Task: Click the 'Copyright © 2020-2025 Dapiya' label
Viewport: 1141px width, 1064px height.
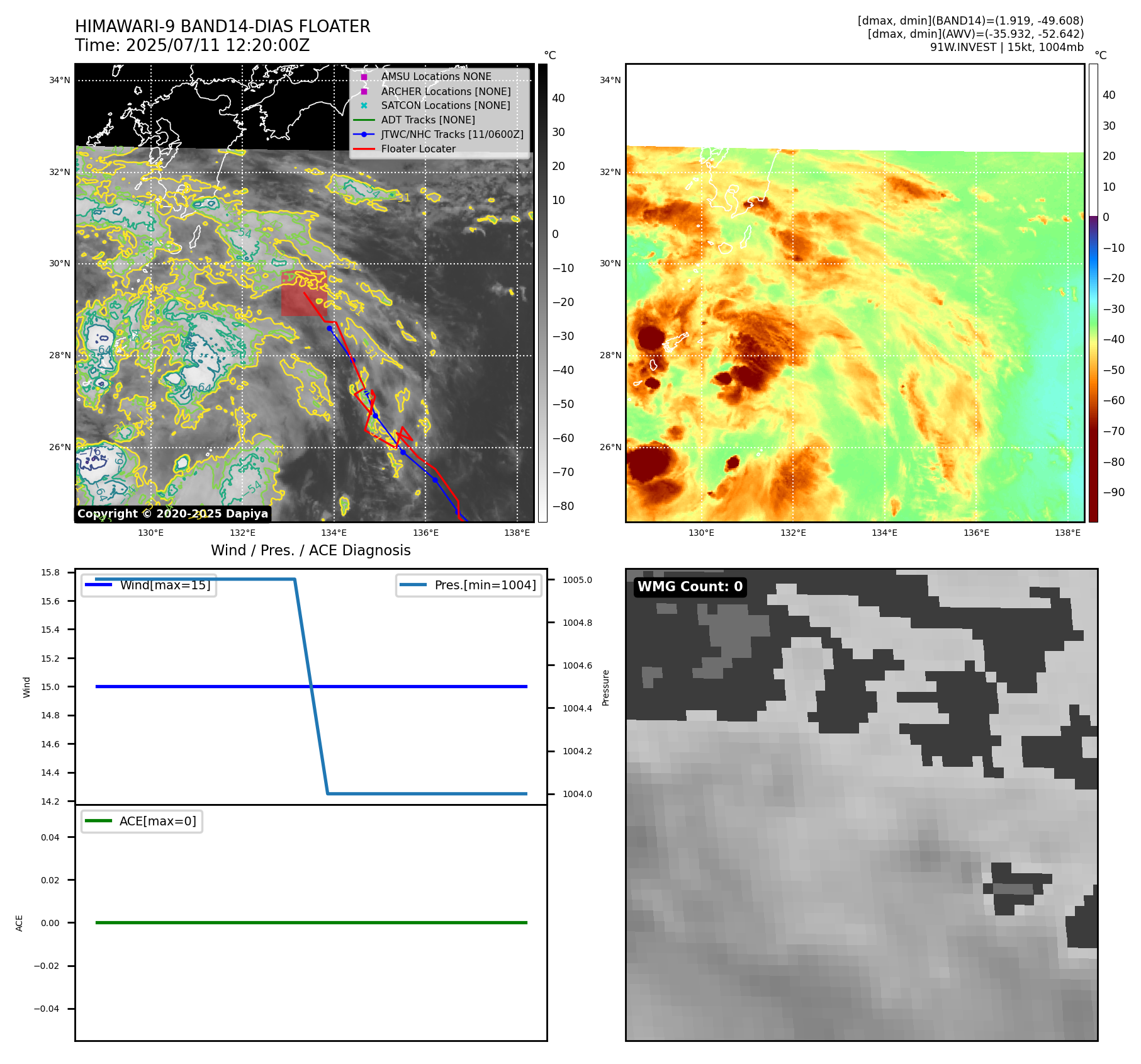Action: point(173,514)
